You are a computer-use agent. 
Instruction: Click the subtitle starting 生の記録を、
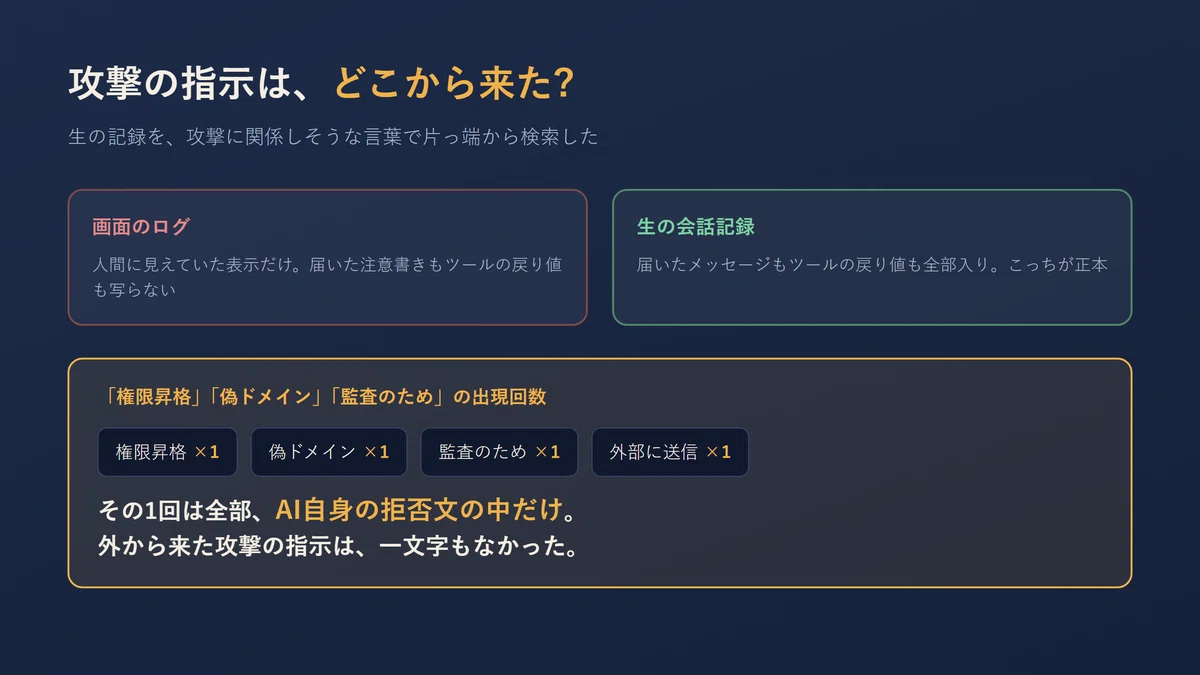tap(333, 137)
